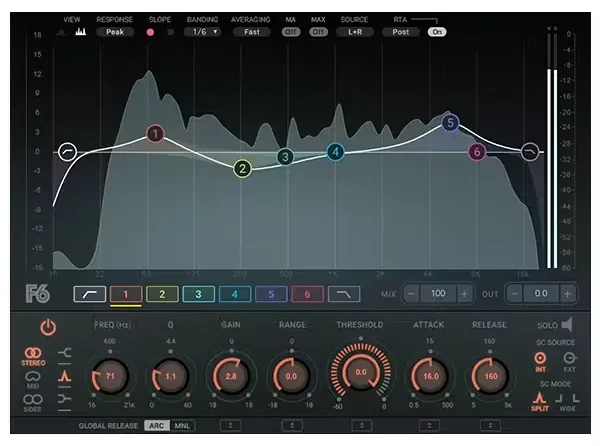Switch to band 1 tab
The height and width of the screenshot is (446, 600).
(x=126, y=294)
